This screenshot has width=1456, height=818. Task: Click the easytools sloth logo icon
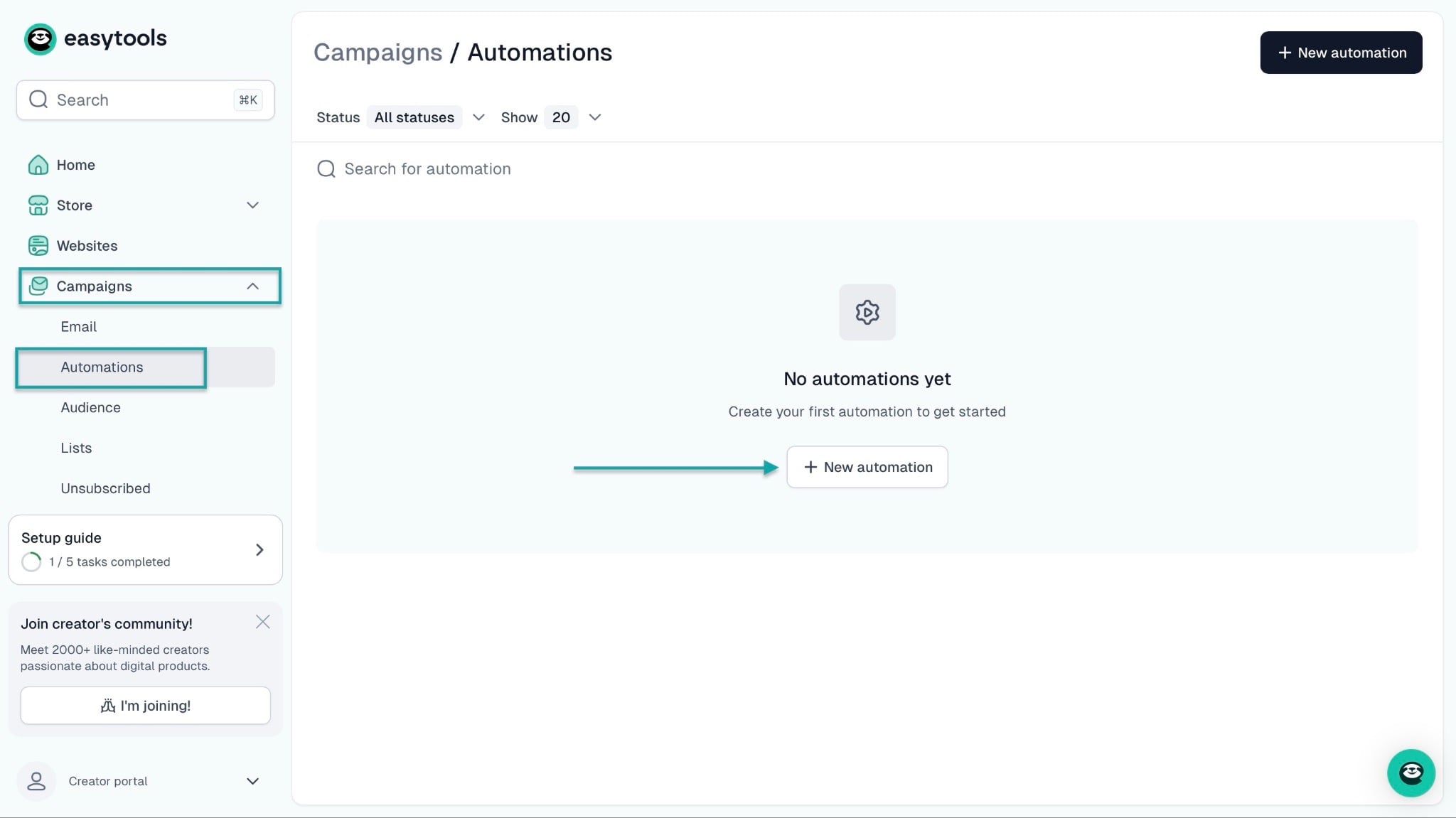click(x=40, y=38)
